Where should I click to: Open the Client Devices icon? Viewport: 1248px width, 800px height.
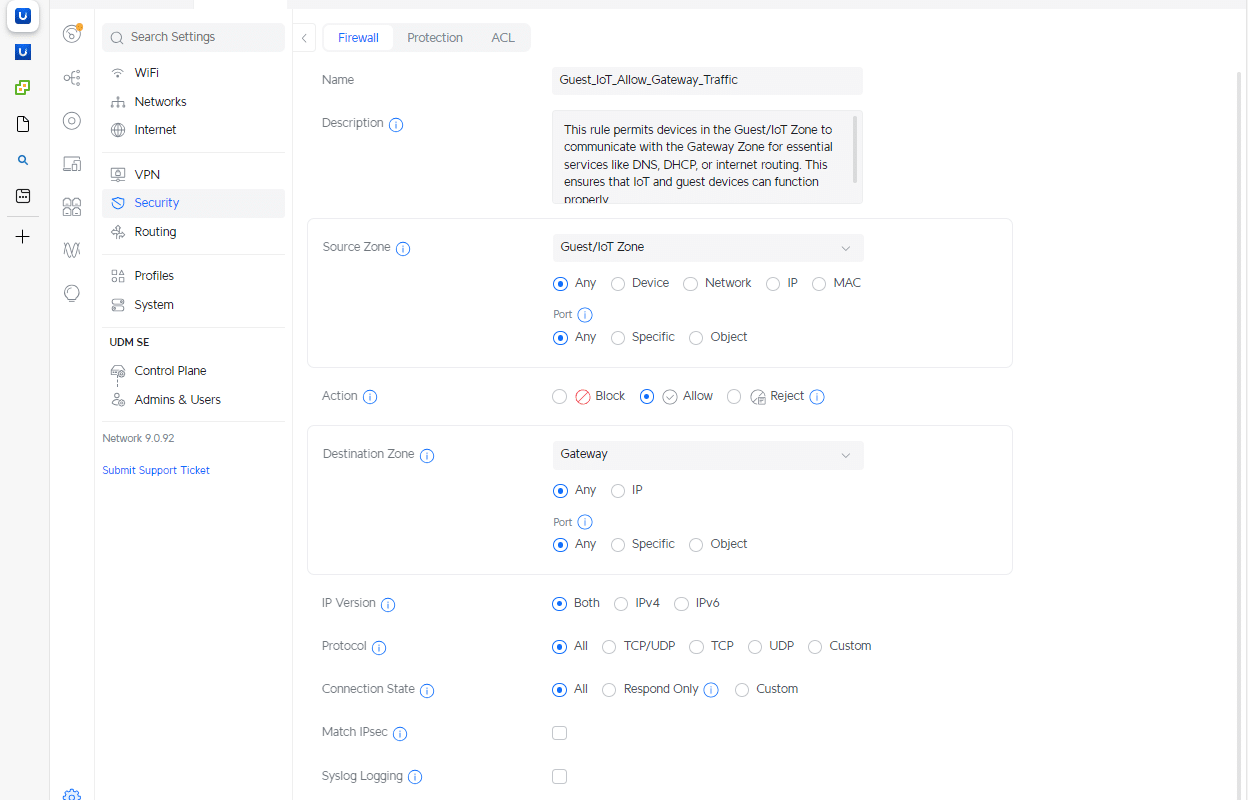[72, 164]
